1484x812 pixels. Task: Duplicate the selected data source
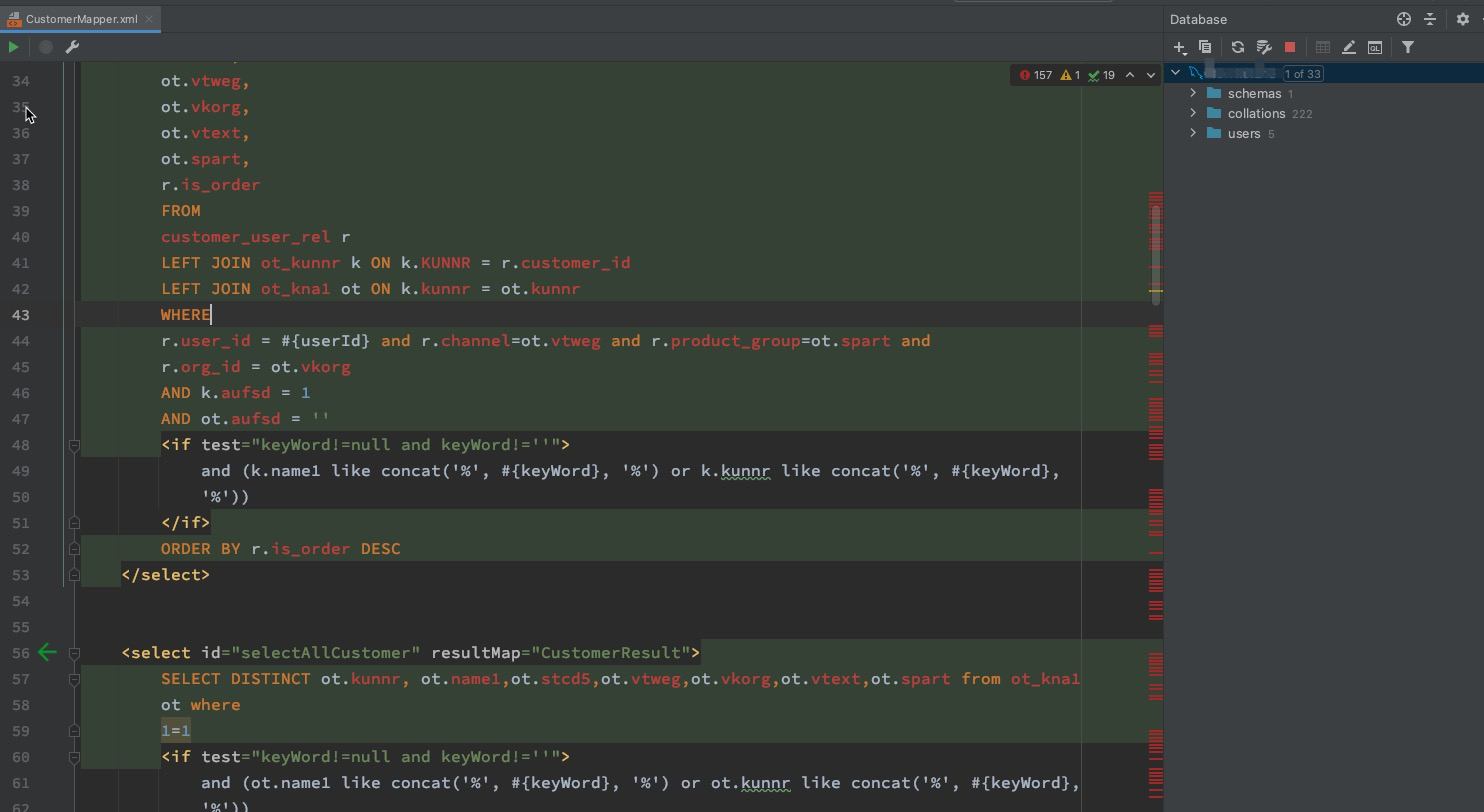point(1205,46)
